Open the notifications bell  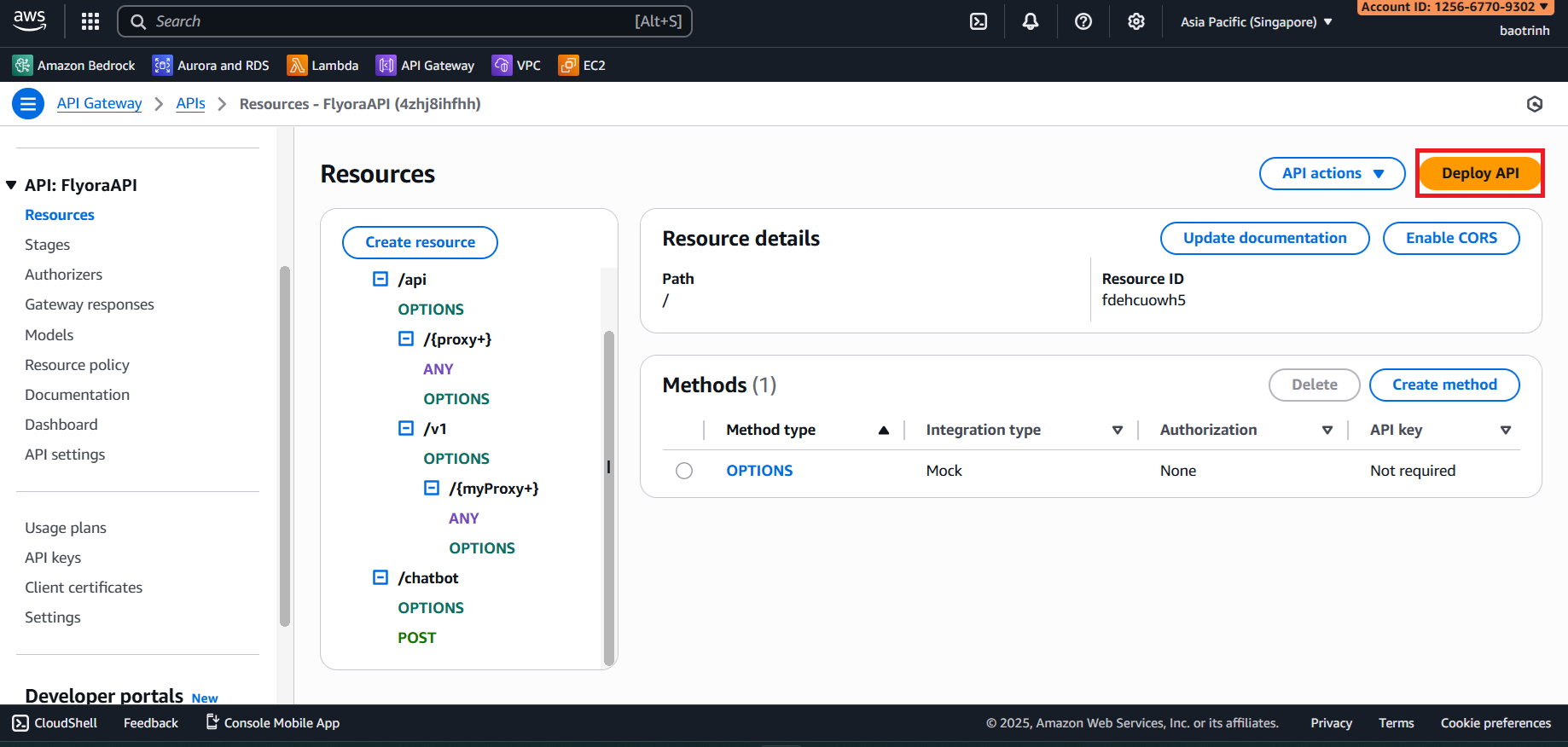(1031, 21)
